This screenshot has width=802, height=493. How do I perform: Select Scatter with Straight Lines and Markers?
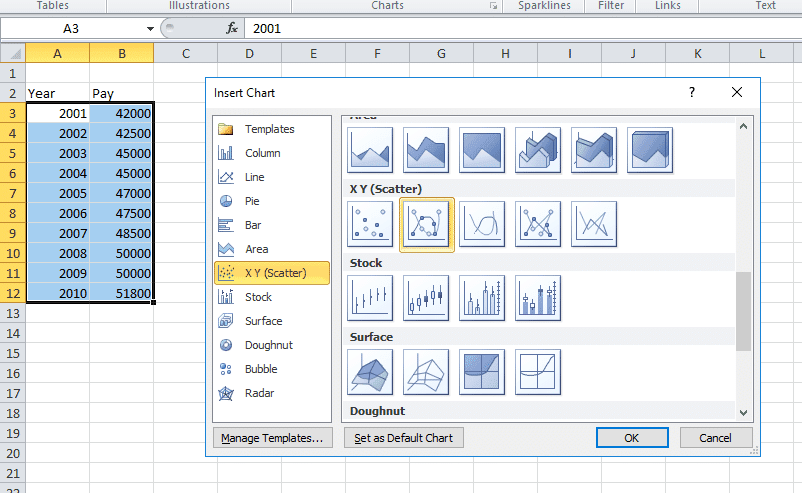tap(539, 224)
